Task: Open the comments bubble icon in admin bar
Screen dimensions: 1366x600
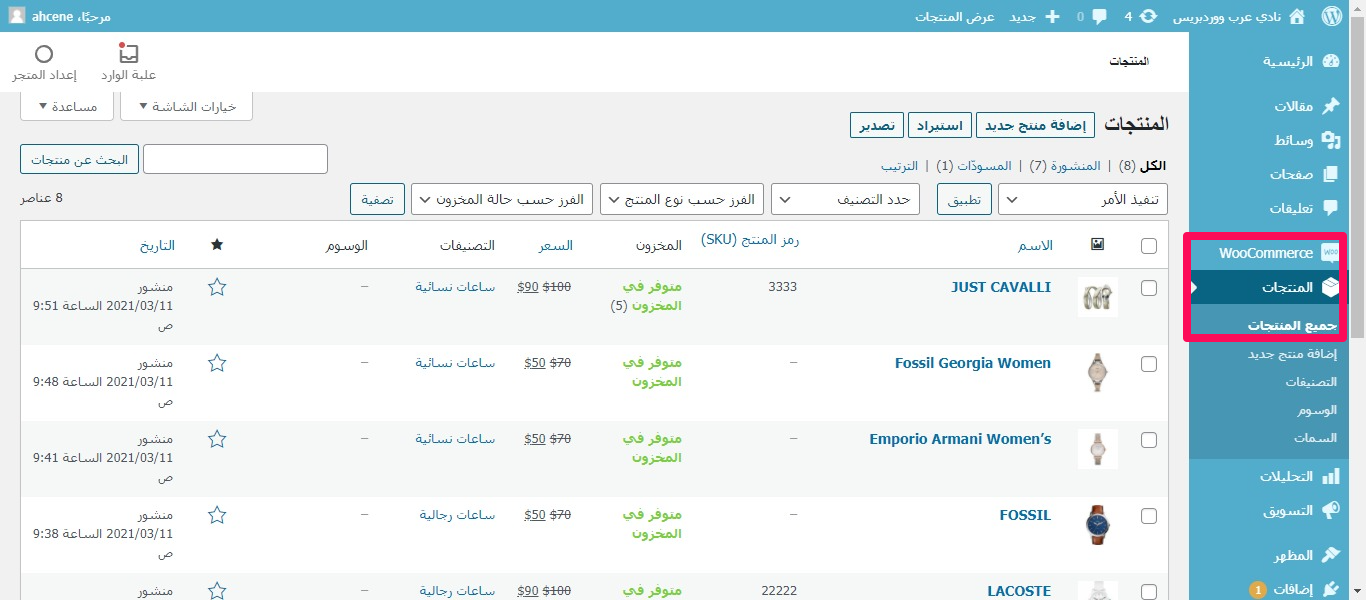Action: pyautogui.click(x=1099, y=16)
